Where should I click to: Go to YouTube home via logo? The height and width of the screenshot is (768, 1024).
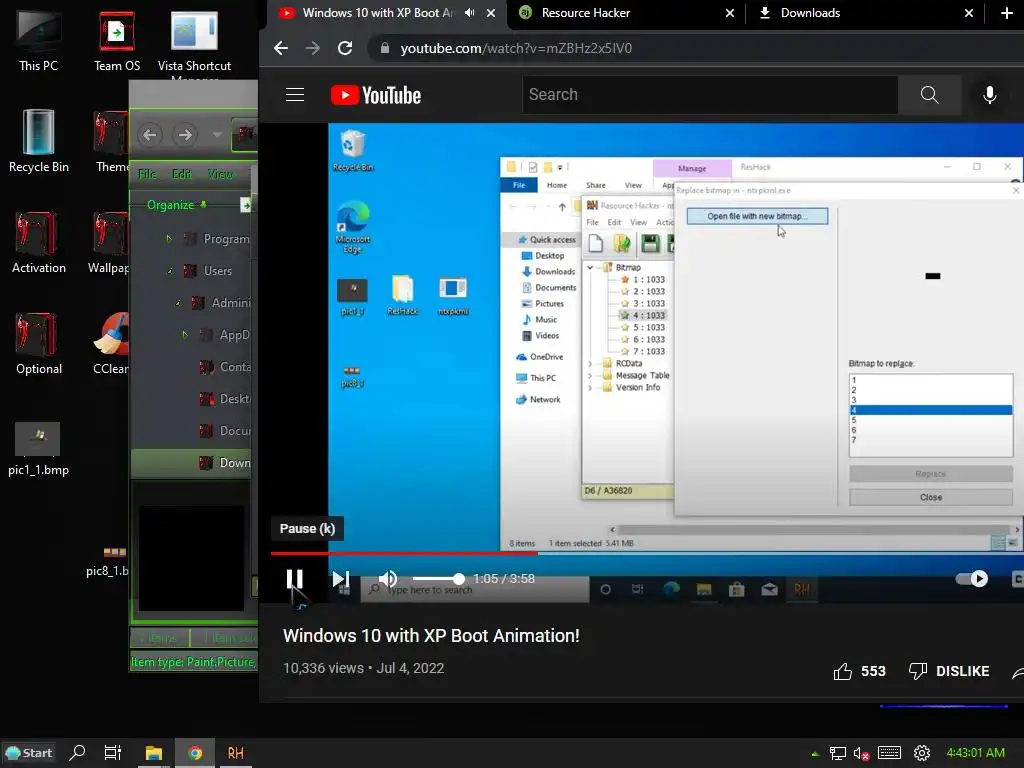coord(376,95)
